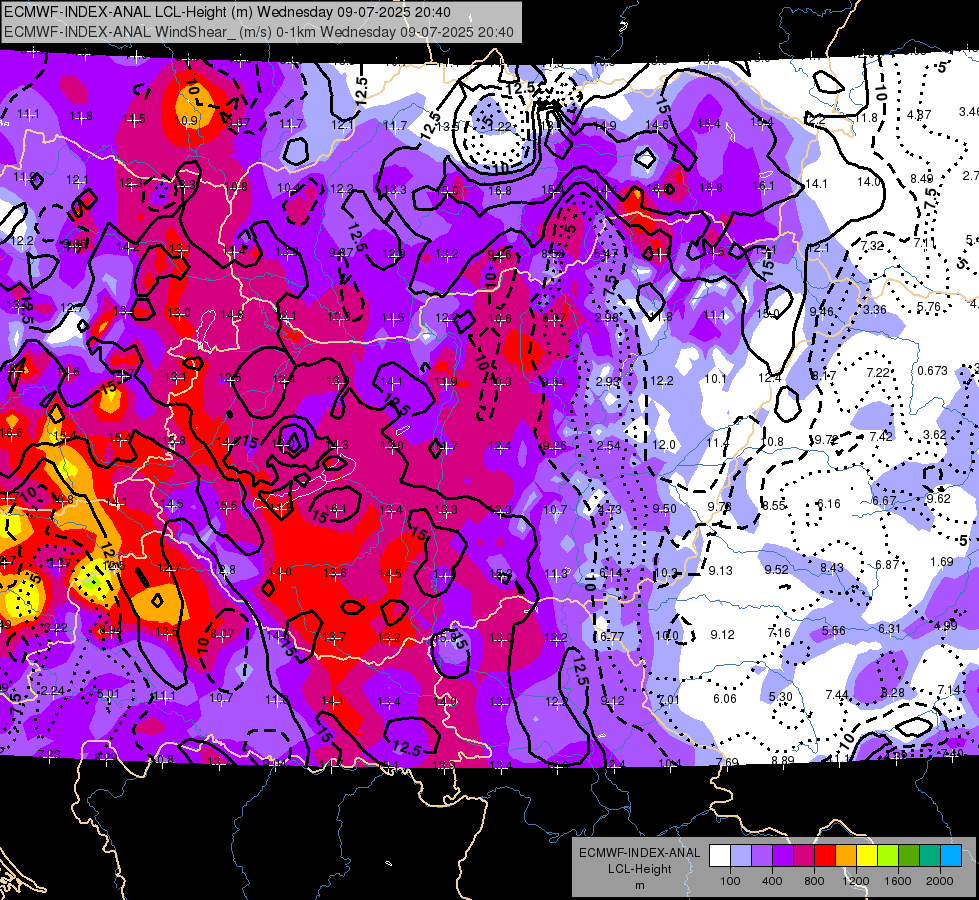The image size is (979, 900).
Task: Click the grid value 0.673
Action: 932,370
